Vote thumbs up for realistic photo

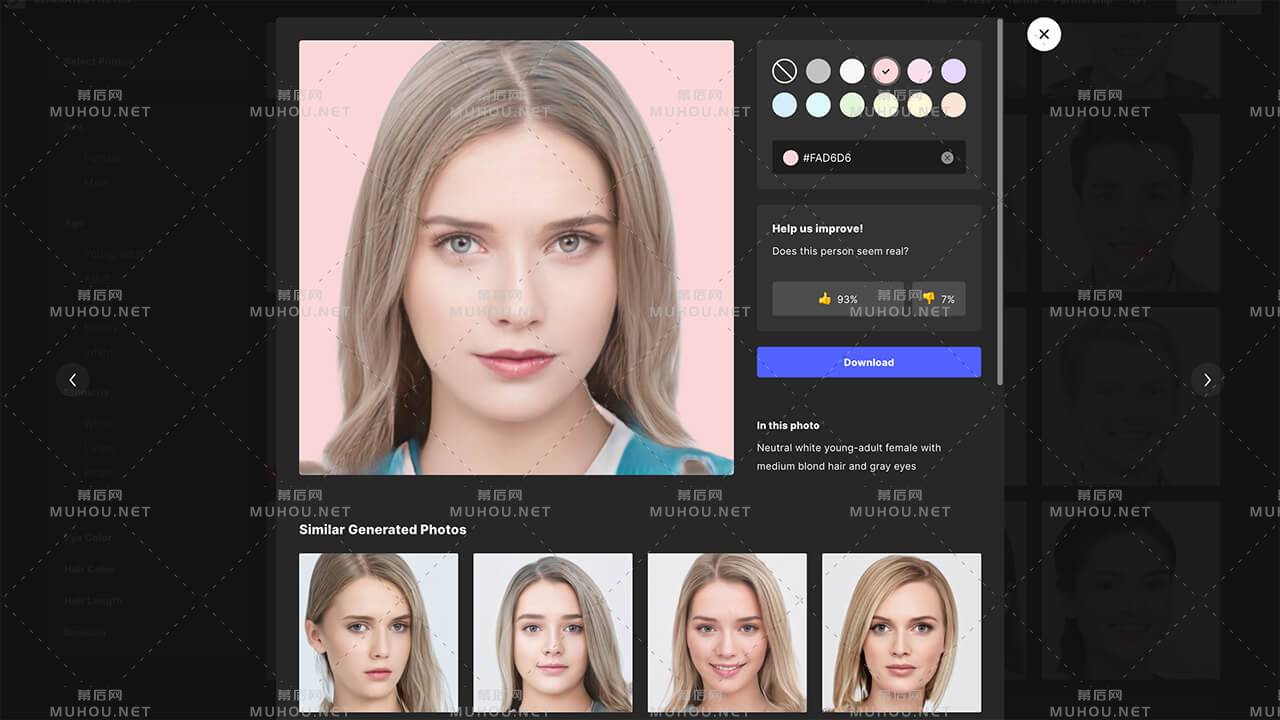pos(837,298)
